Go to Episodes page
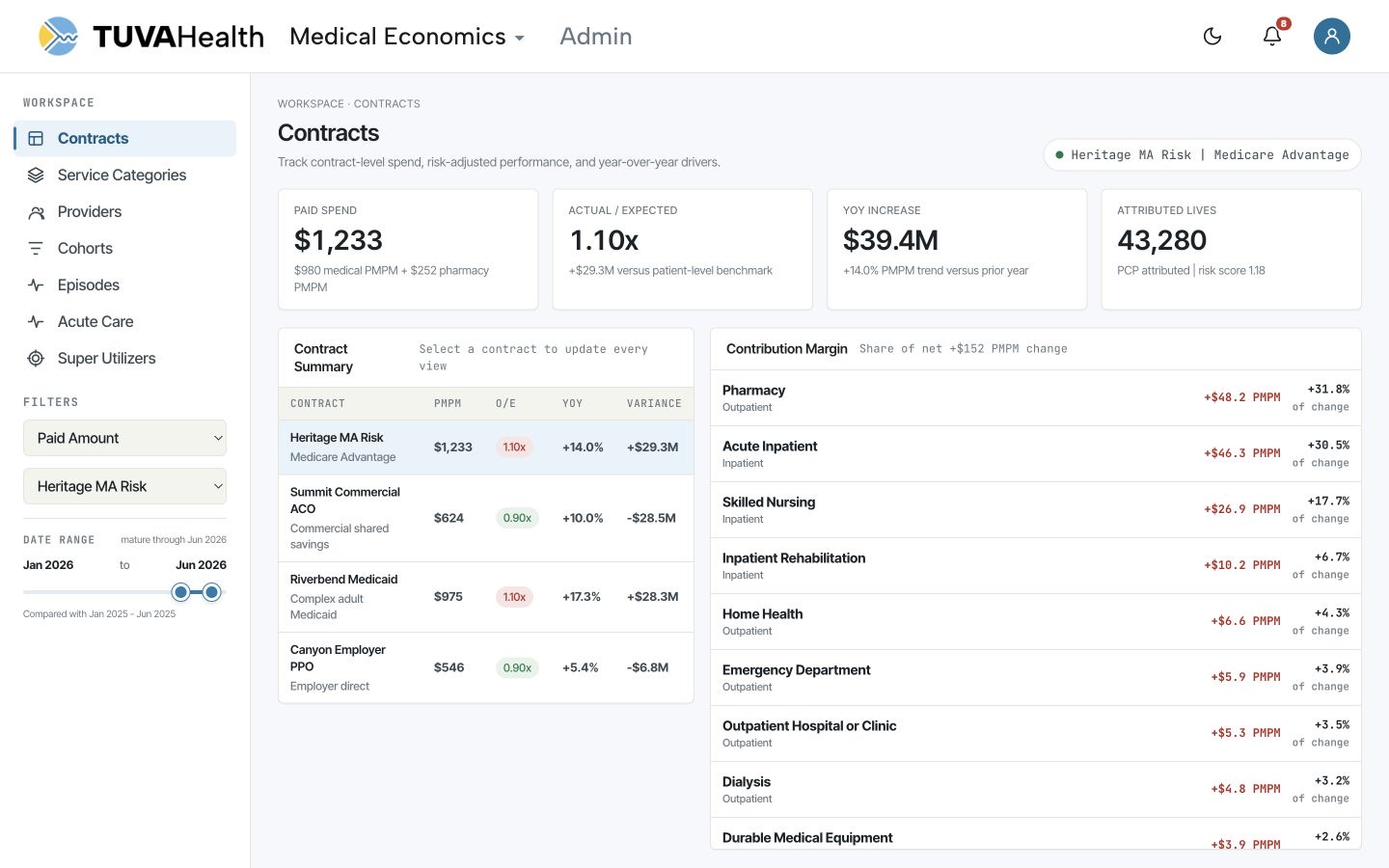This screenshot has height=868, width=1389. [125, 285]
